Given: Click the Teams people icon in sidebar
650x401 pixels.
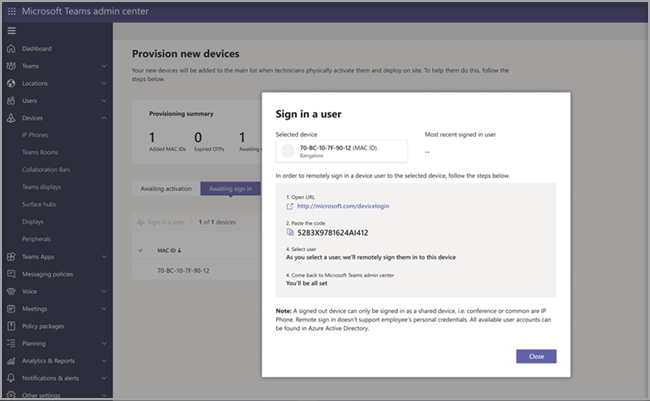Looking at the screenshot, I should (x=11, y=66).
